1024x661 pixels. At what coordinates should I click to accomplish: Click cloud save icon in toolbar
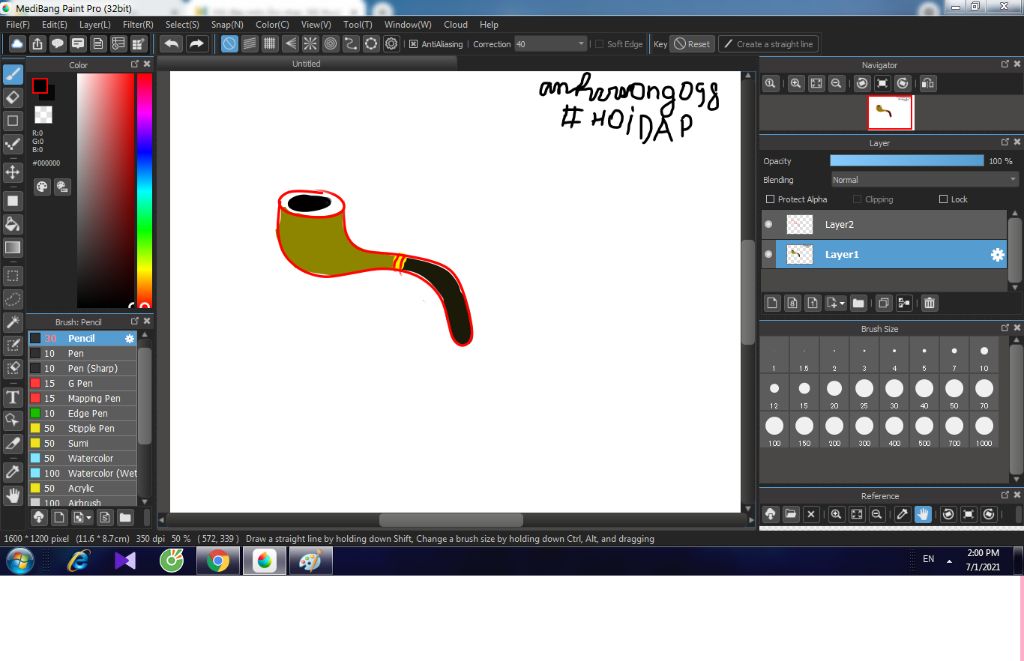coord(17,44)
